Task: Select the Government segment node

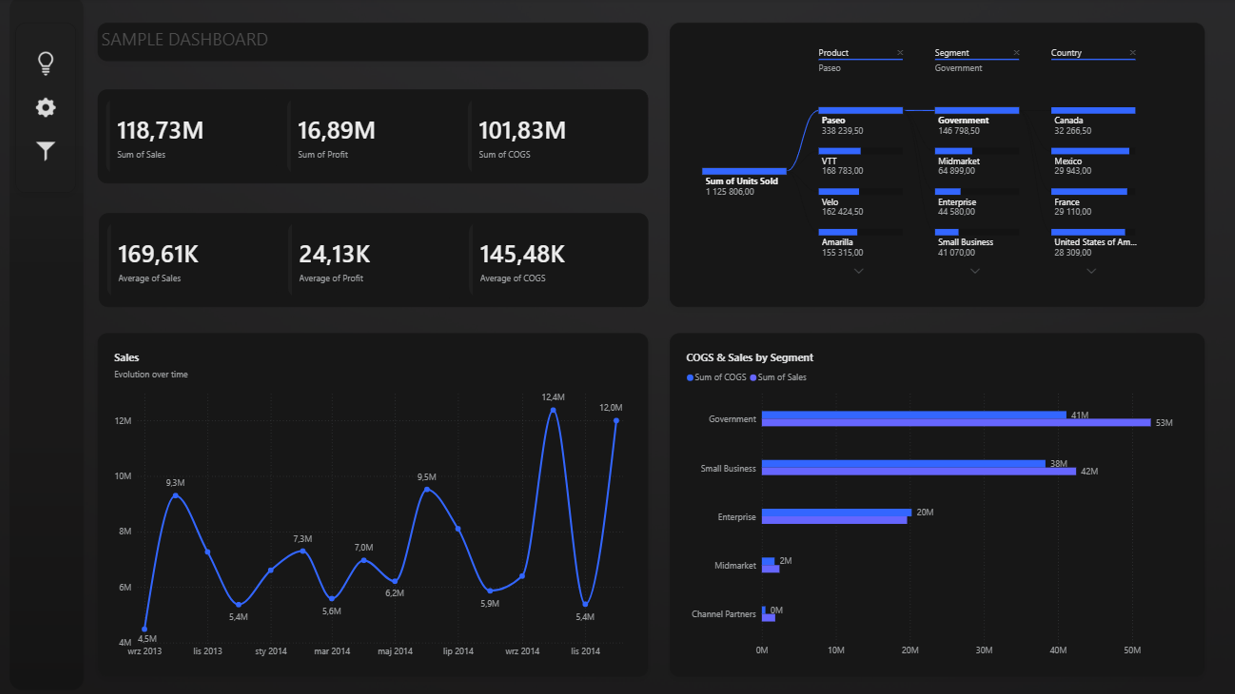Action: (x=977, y=122)
